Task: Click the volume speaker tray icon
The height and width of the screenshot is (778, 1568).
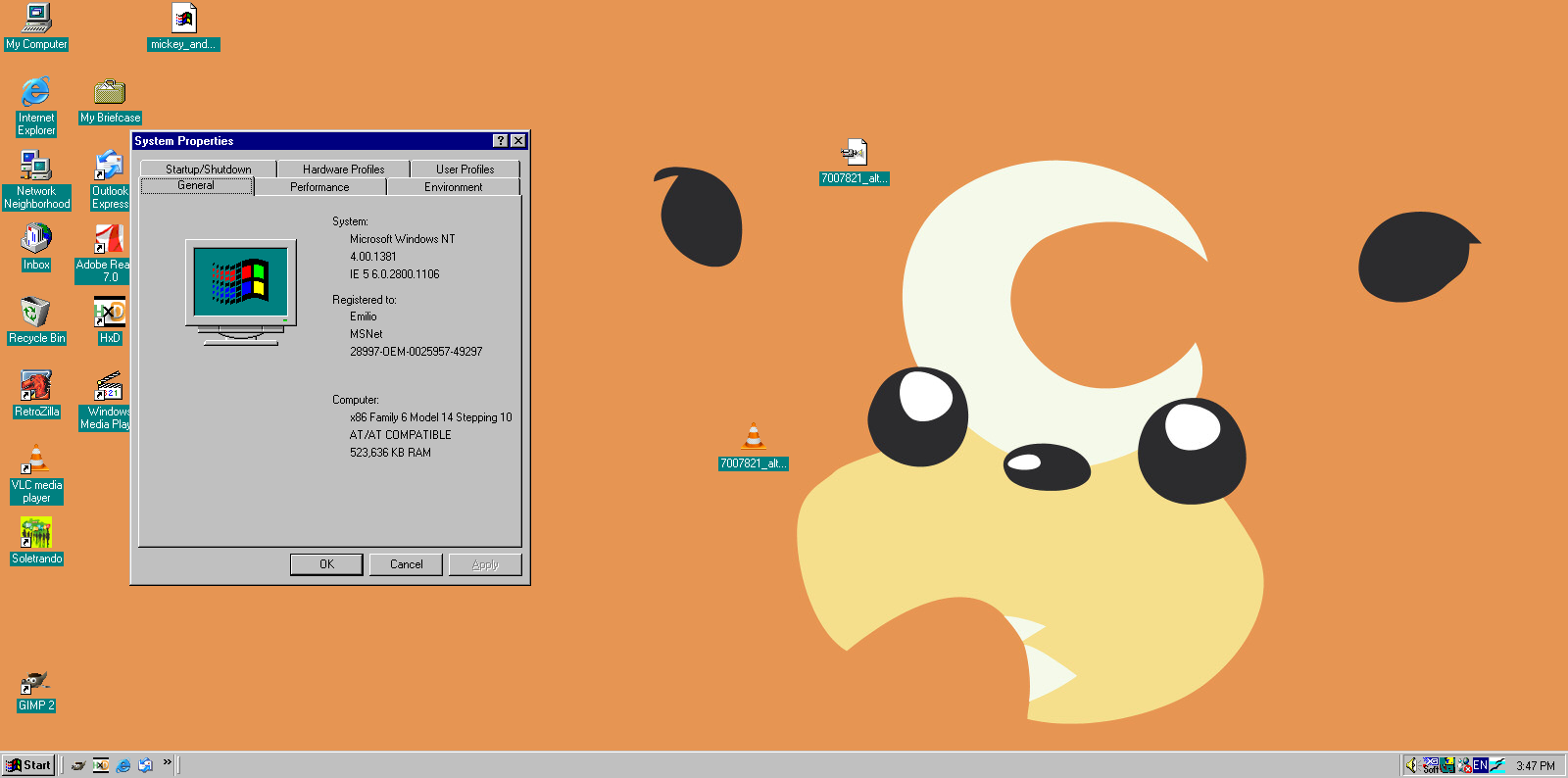Action: click(1411, 765)
